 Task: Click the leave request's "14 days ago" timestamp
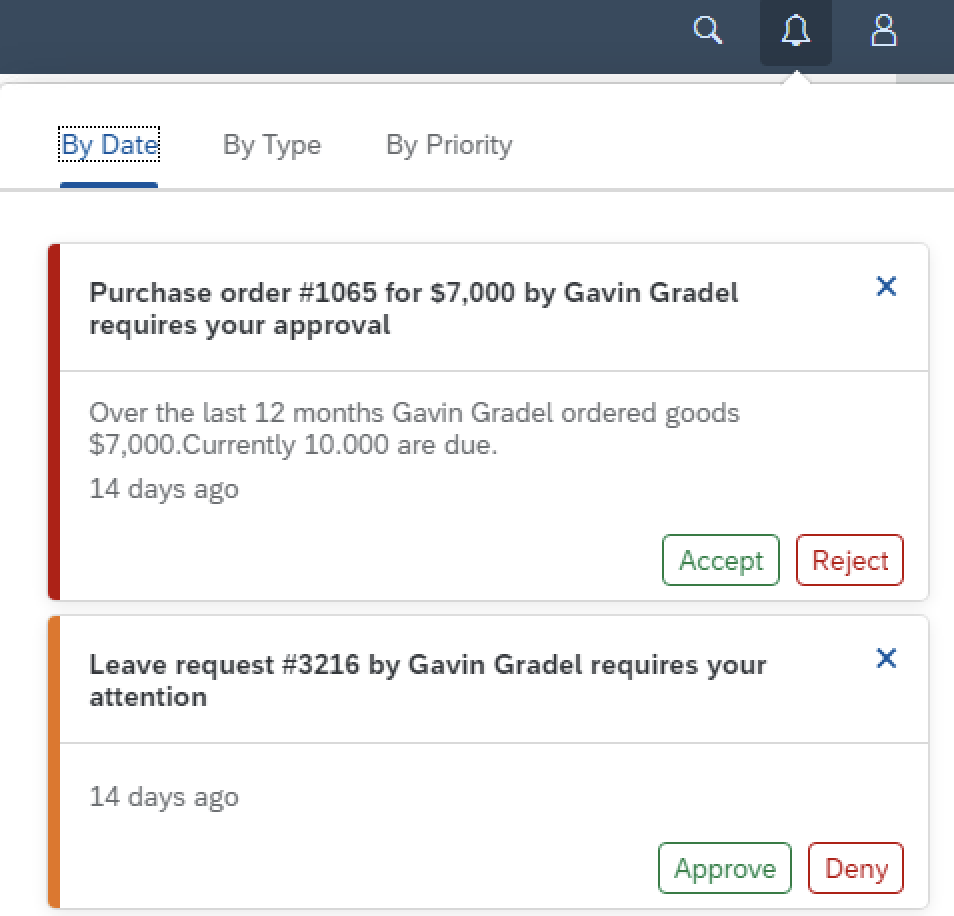pos(164,797)
